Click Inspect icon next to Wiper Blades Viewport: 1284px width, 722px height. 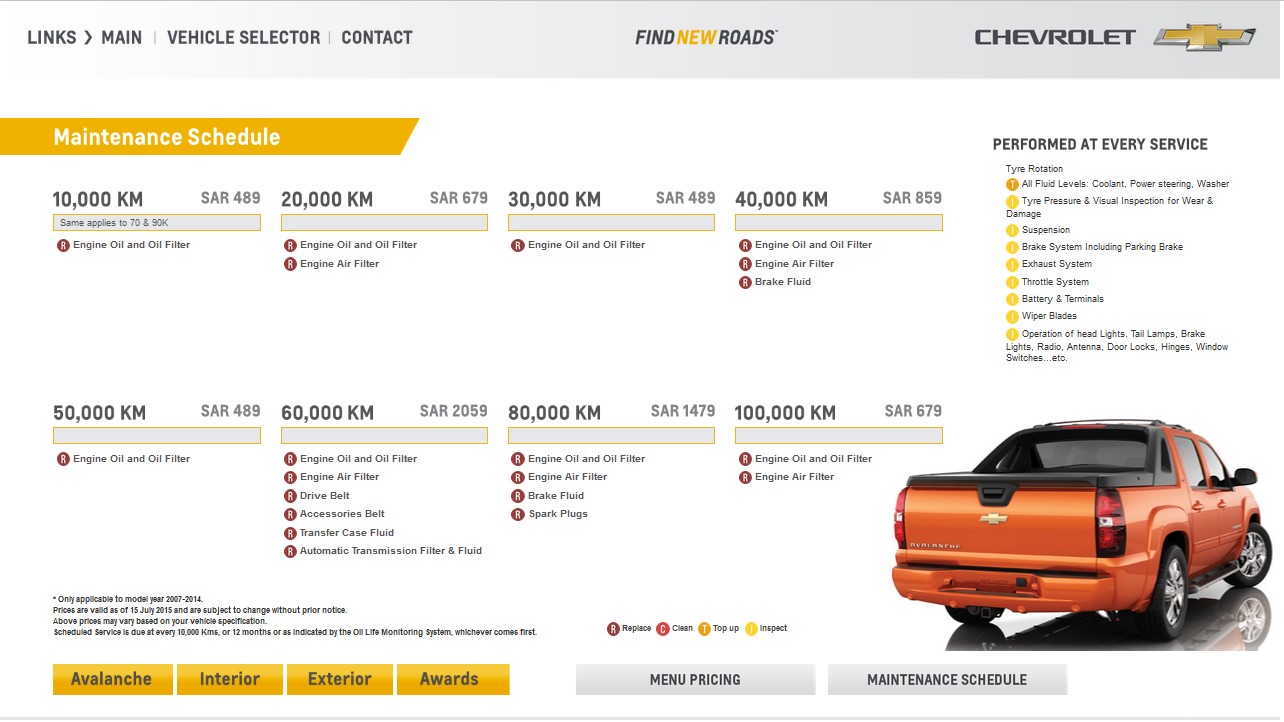pos(1012,317)
